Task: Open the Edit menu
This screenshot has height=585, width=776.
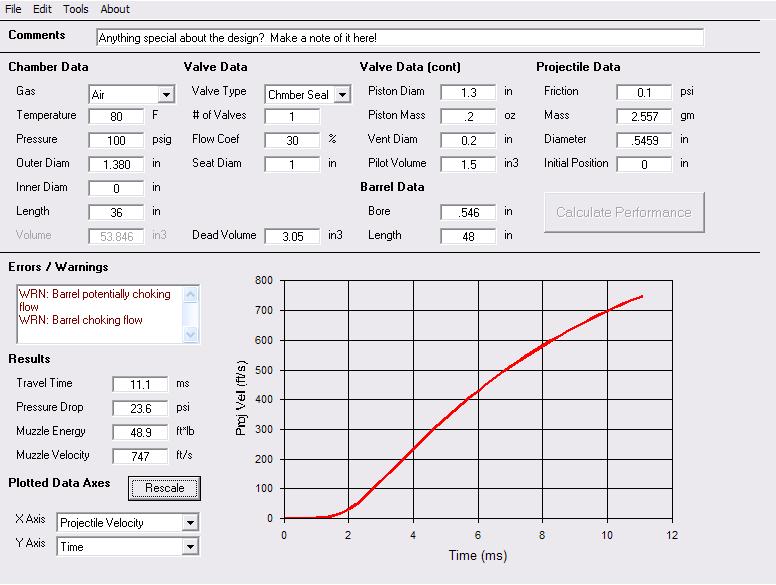Action: [42, 9]
